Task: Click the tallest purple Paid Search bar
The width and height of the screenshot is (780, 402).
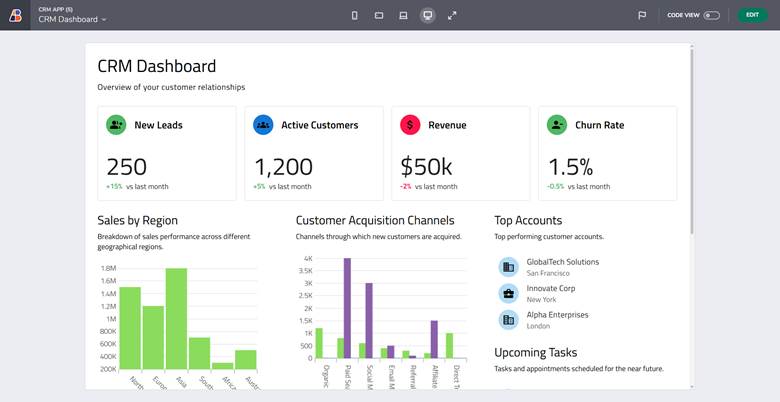Action: [347, 307]
